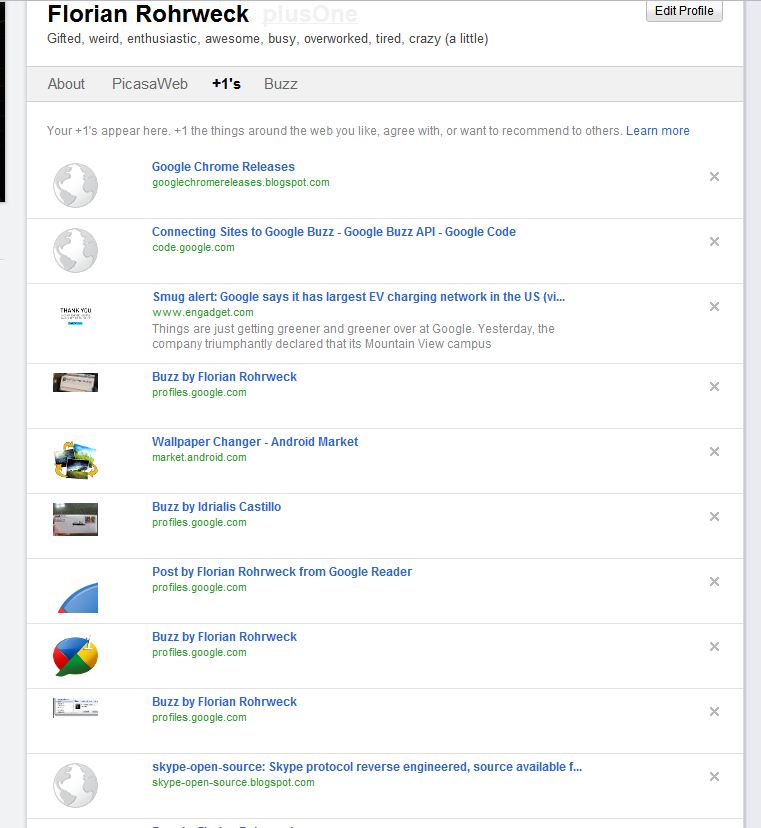Remove the skype-open-source +1 entry
Screen dimensions: 761x828
(x=714, y=776)
